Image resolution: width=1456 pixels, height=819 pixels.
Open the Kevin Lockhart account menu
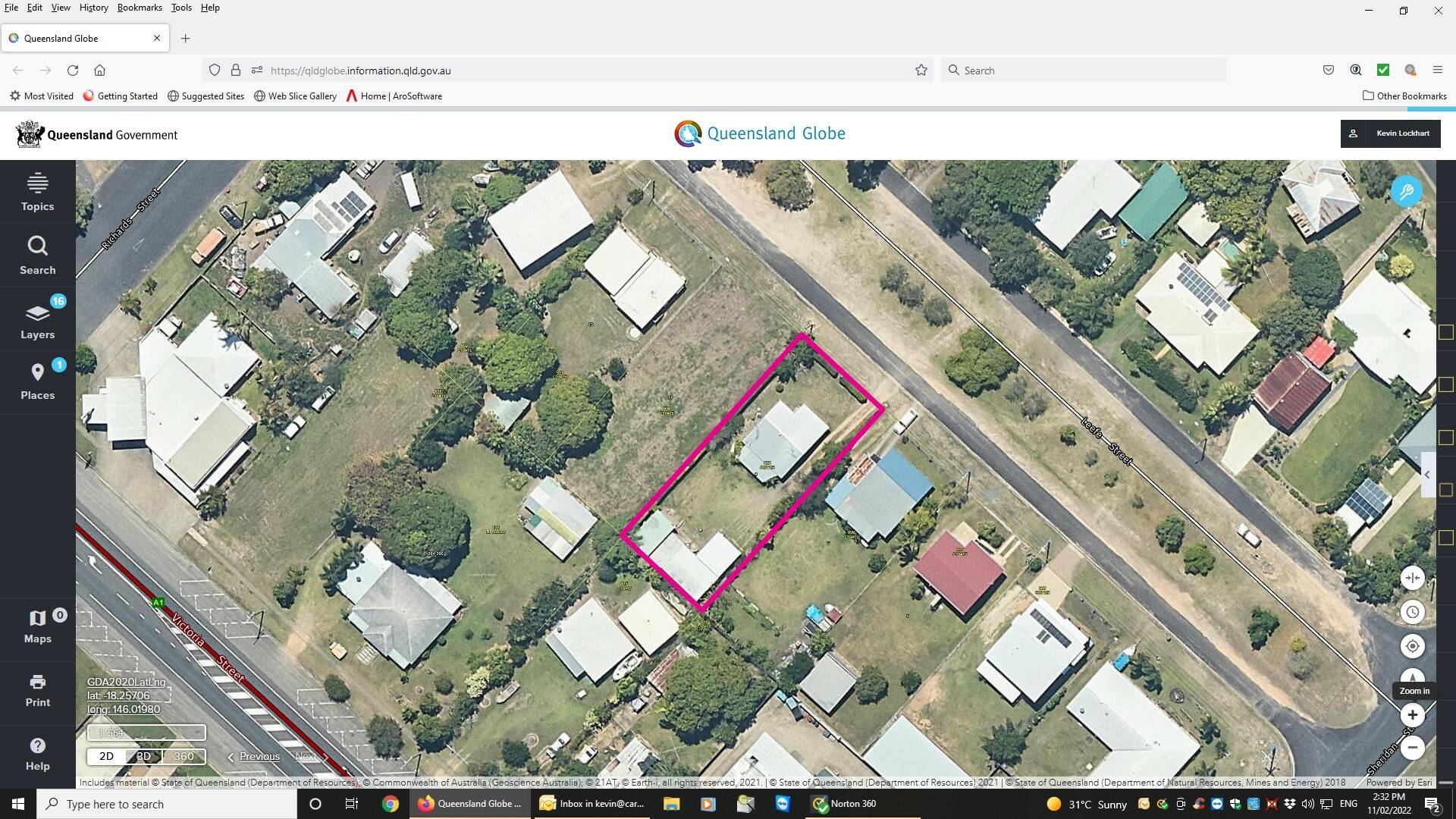click(x=1390, y=133)
